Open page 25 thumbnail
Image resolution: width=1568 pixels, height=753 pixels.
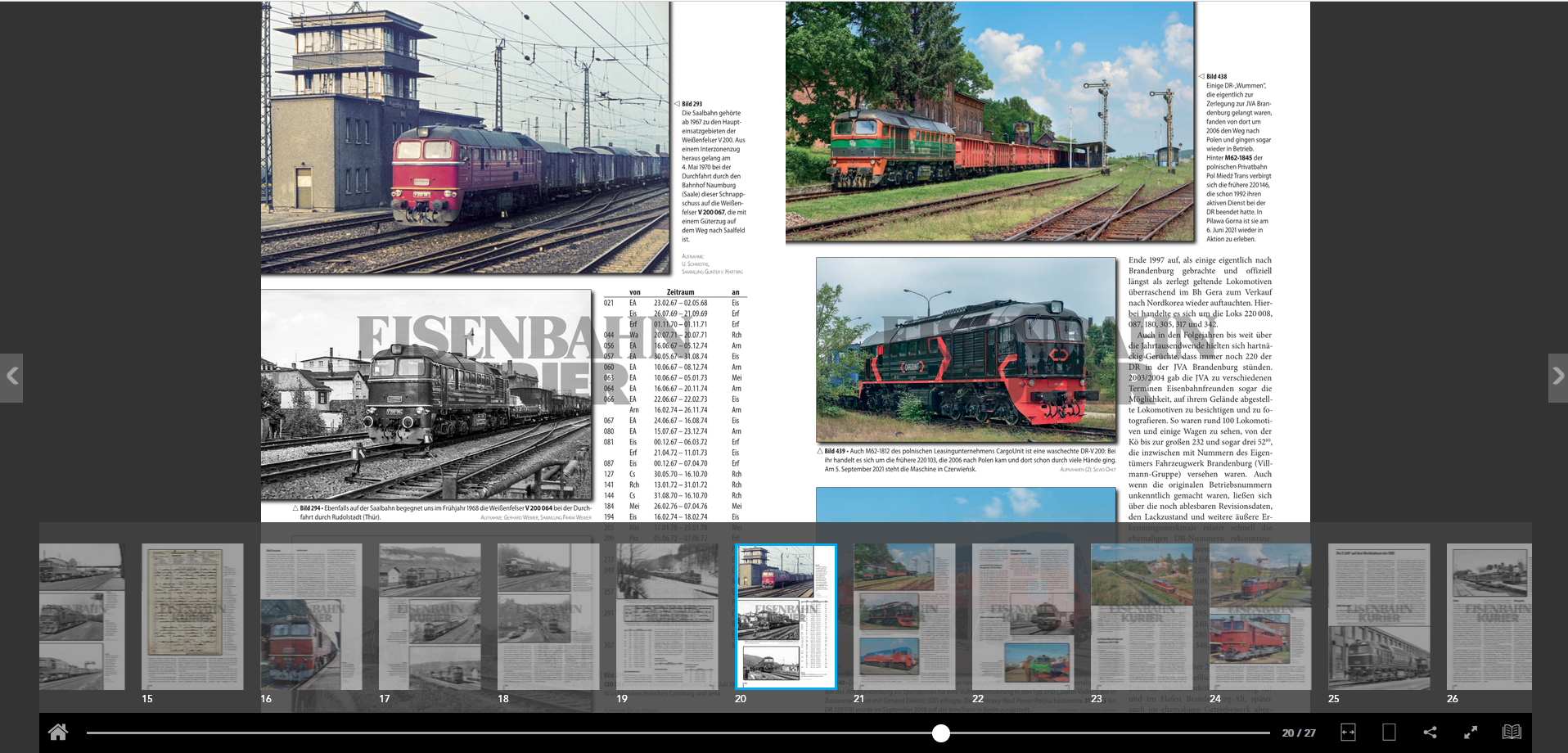pos(1379,616)
